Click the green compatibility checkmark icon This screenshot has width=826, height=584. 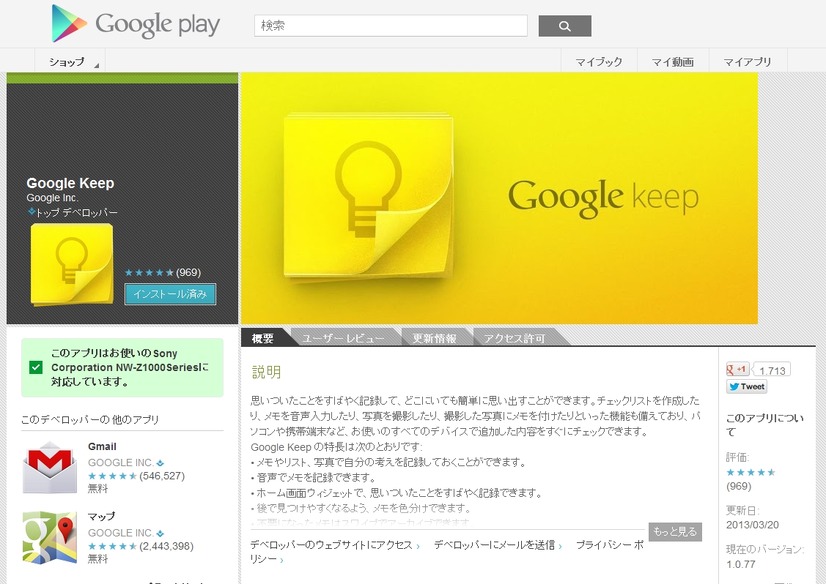36,367
